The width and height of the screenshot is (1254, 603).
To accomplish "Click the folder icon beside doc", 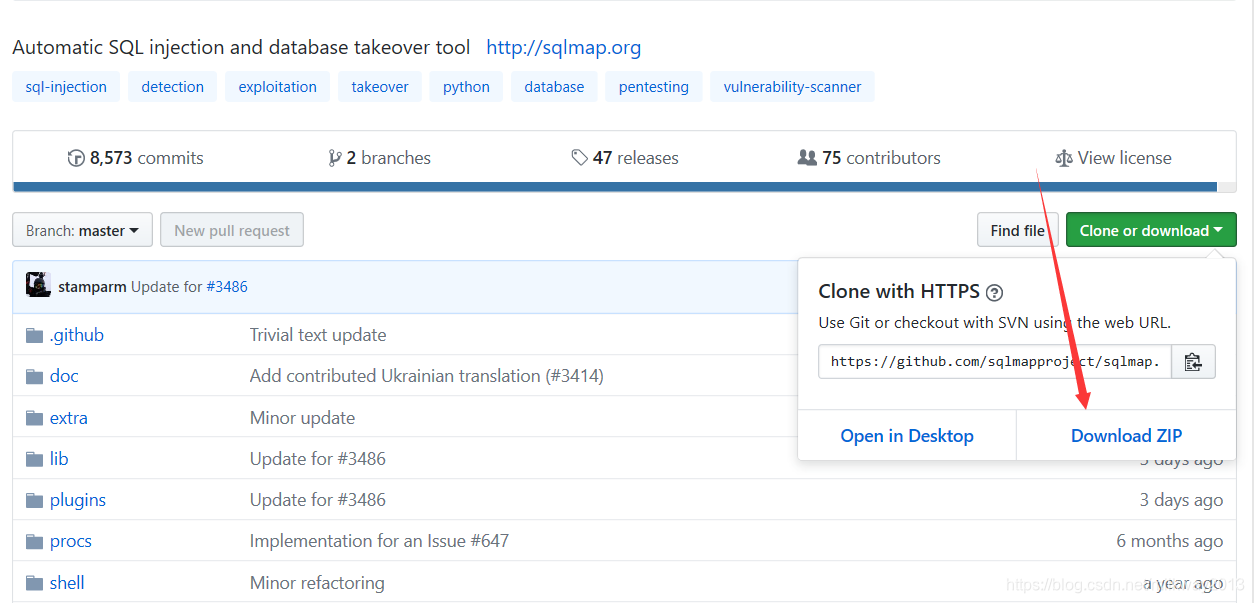I will coord(35,376).
